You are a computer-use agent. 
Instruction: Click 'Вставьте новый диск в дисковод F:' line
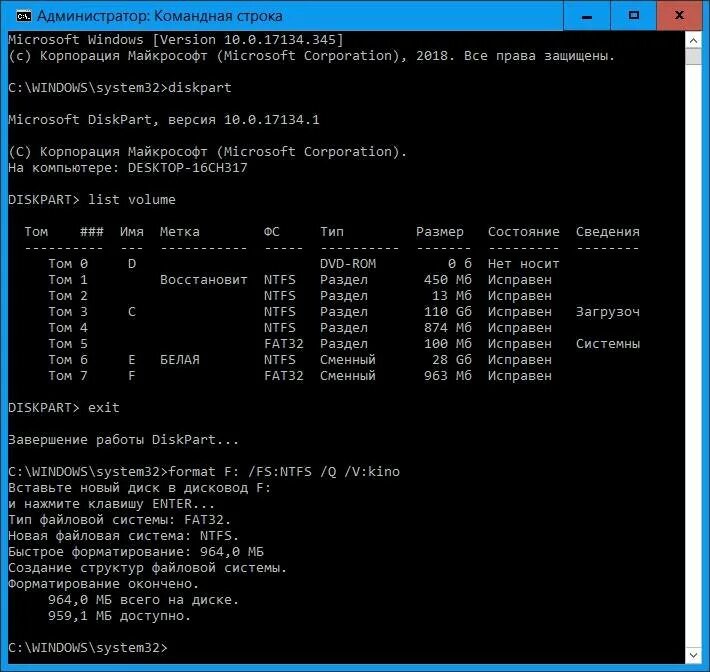coord(139,488)
